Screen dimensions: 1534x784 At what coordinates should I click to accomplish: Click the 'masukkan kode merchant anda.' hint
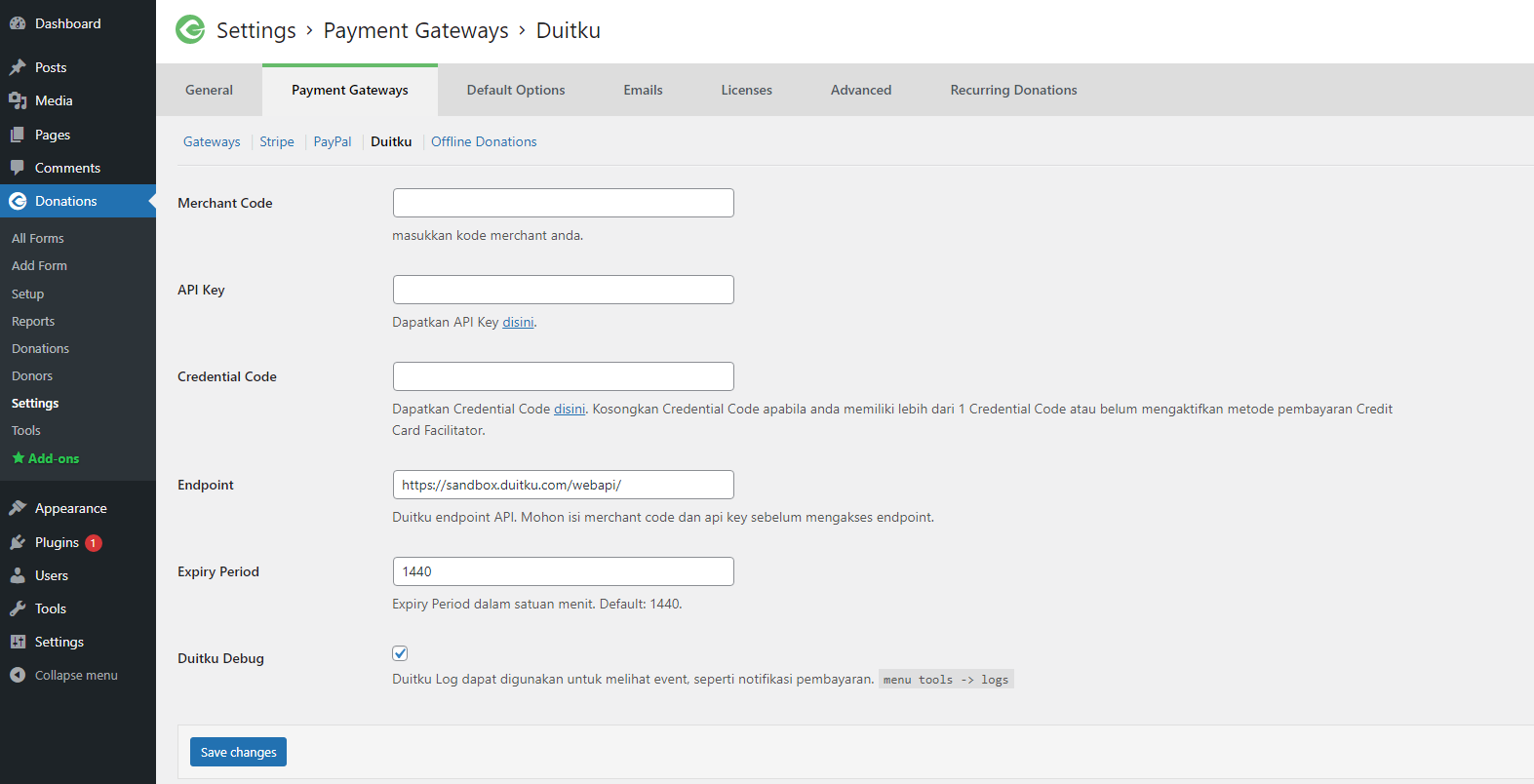tap(488, 235)
